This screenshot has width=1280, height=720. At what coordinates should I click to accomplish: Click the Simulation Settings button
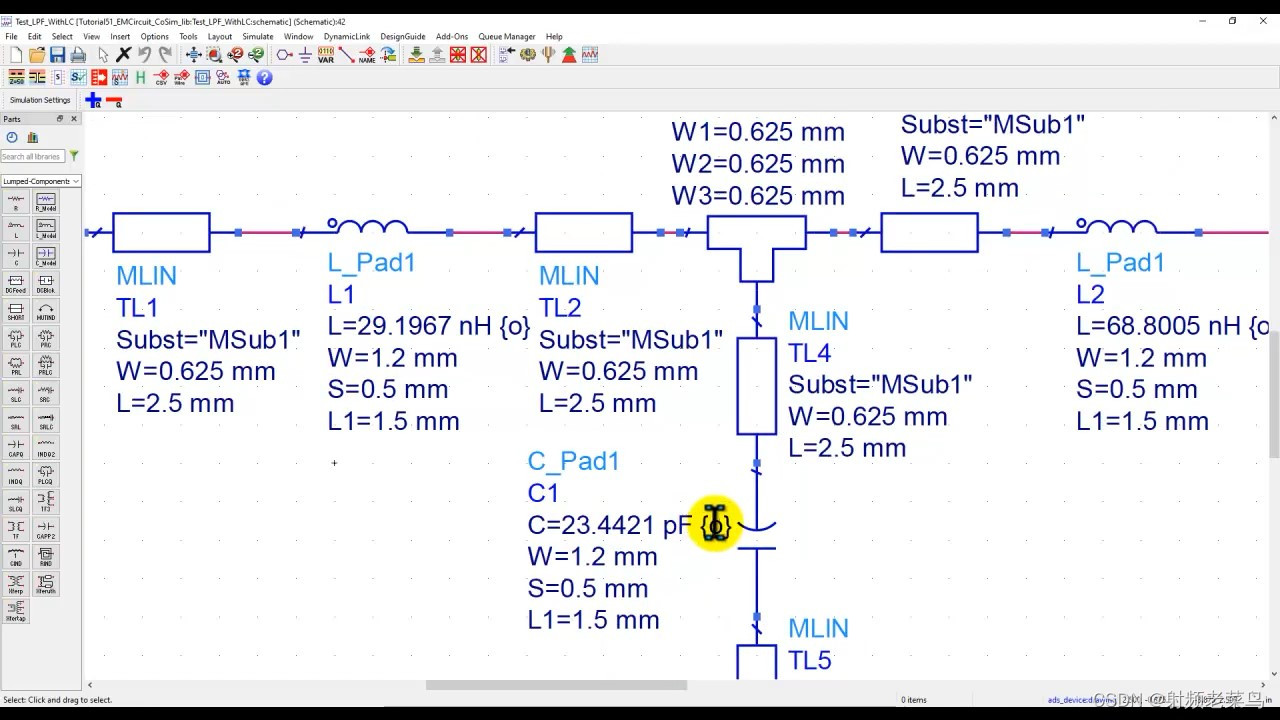39,99
